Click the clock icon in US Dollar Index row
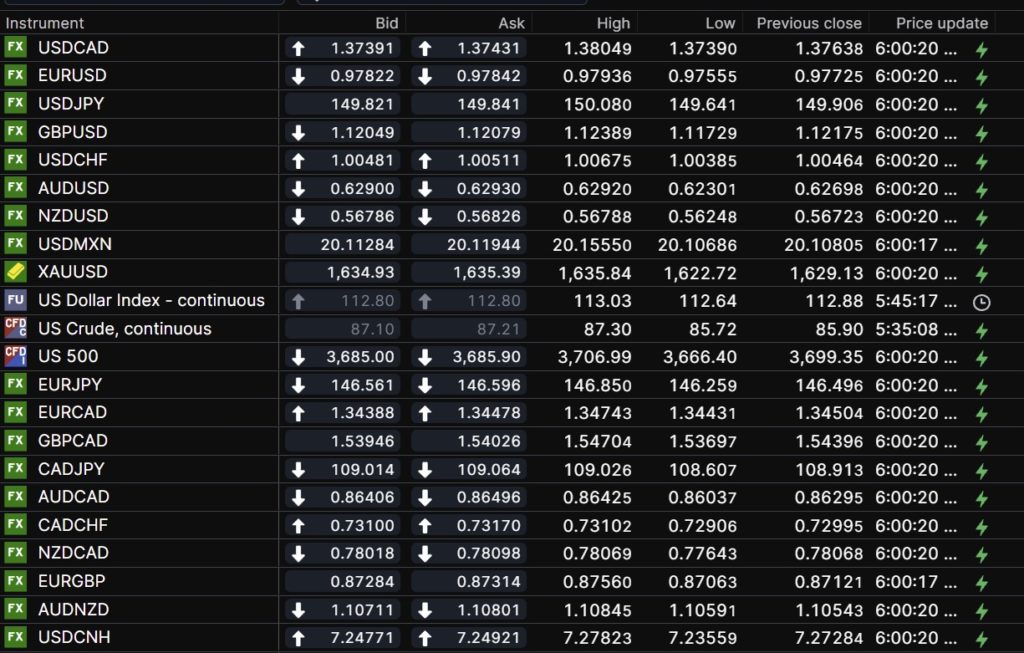The image size is (1024, 653). (x=982, y=301)
